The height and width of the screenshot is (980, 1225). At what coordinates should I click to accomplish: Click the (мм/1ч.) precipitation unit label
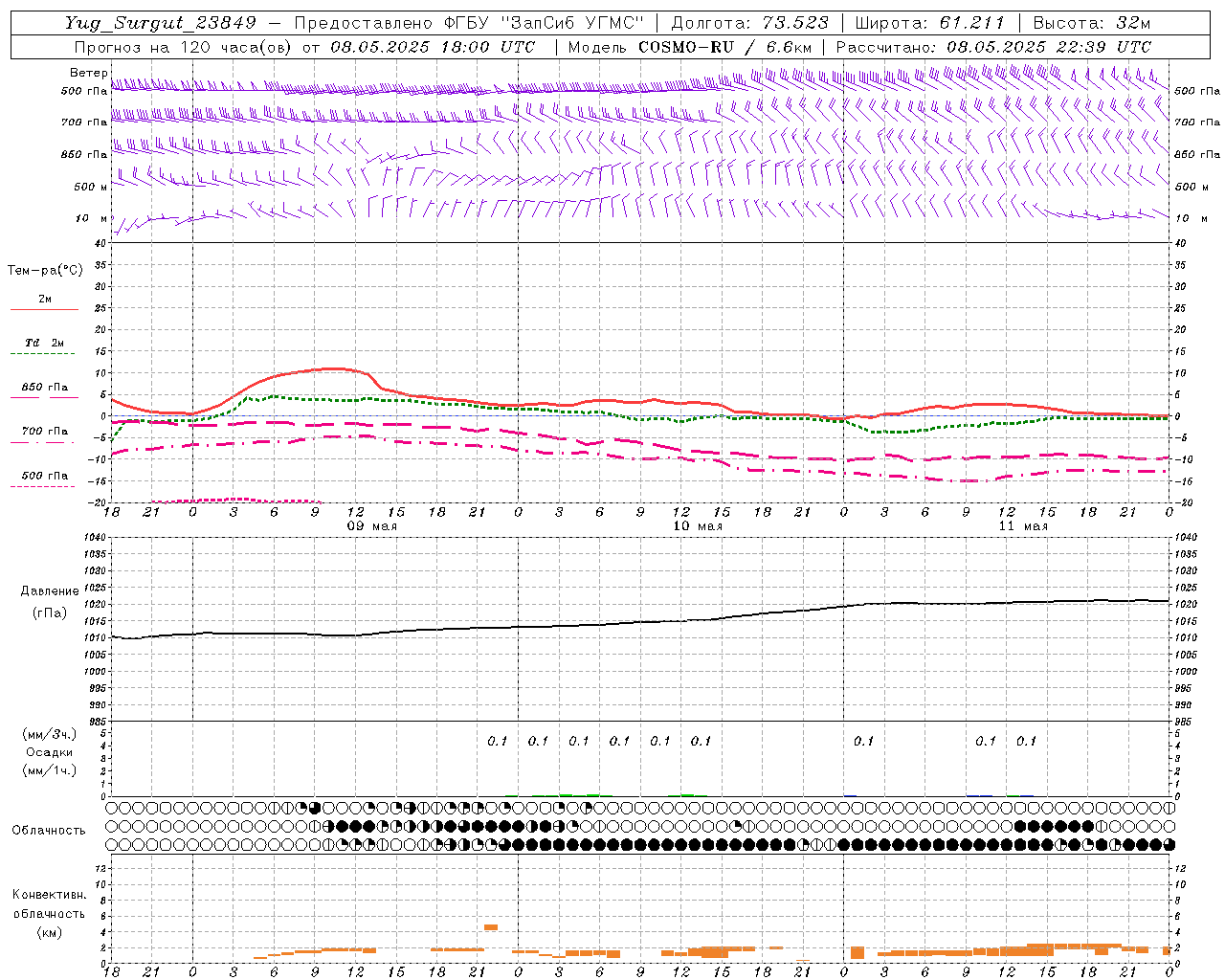50,770
